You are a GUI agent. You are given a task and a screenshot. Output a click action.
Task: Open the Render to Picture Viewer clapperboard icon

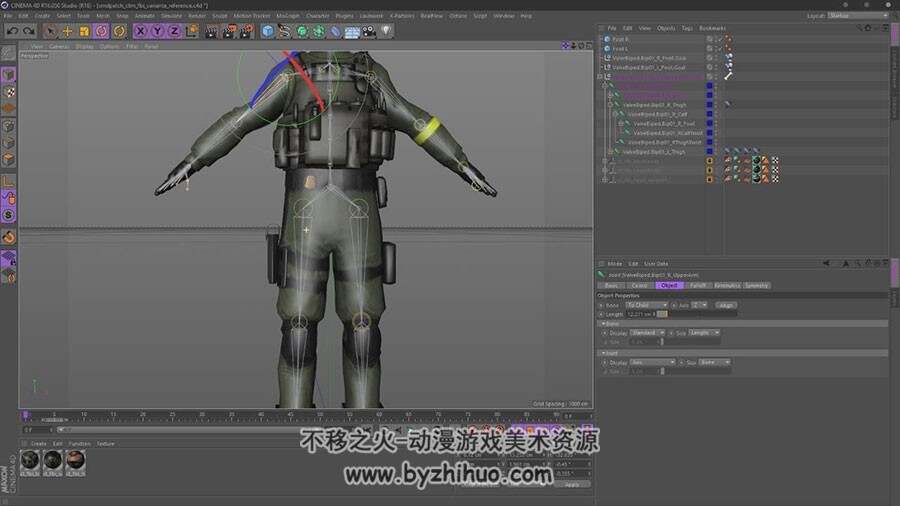pyautogui.click(x=228, y=31)
